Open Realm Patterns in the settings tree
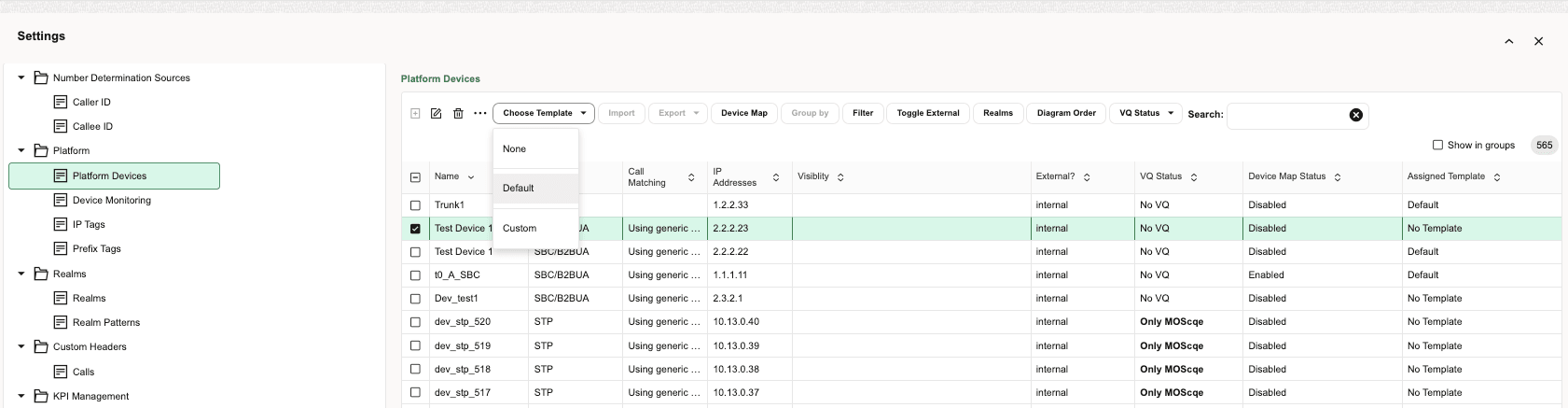 pos(106,322)
